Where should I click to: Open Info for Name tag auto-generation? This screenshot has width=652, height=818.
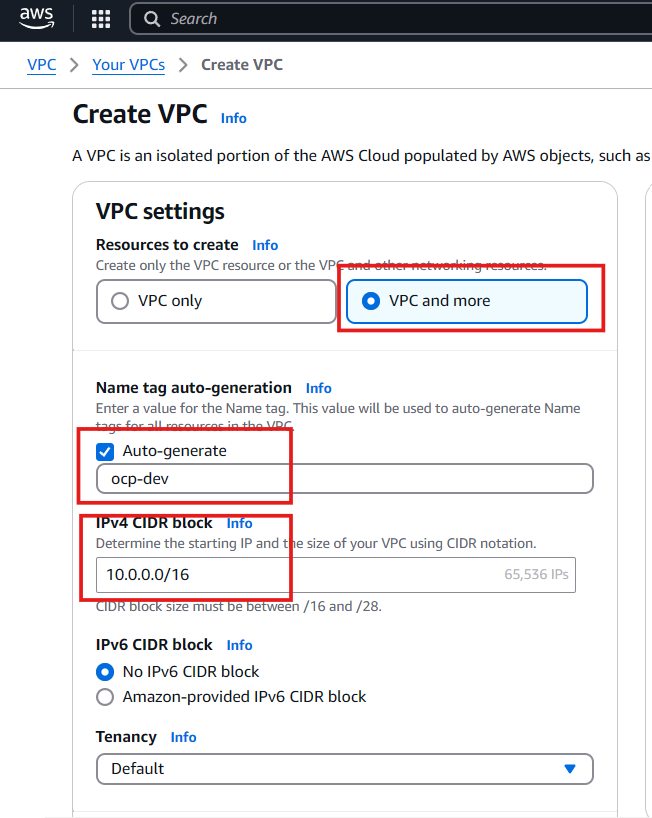point(318,388)
